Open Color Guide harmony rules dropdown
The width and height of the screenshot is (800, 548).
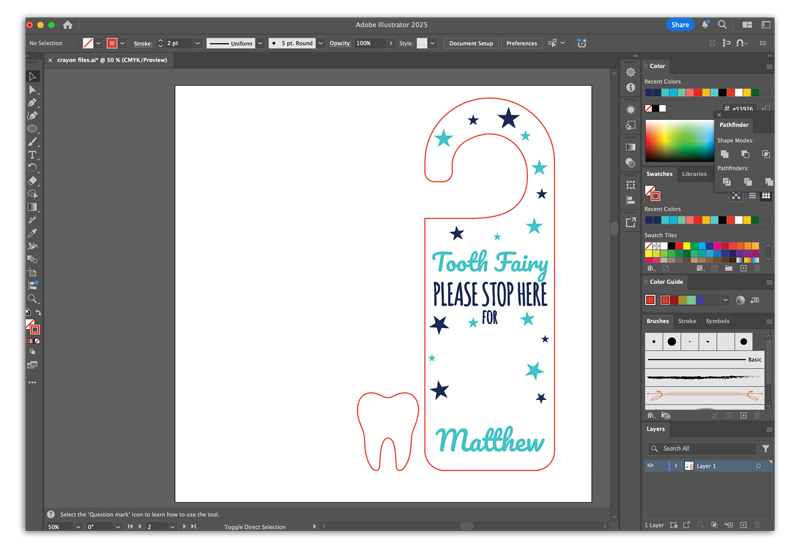(725, 300)
